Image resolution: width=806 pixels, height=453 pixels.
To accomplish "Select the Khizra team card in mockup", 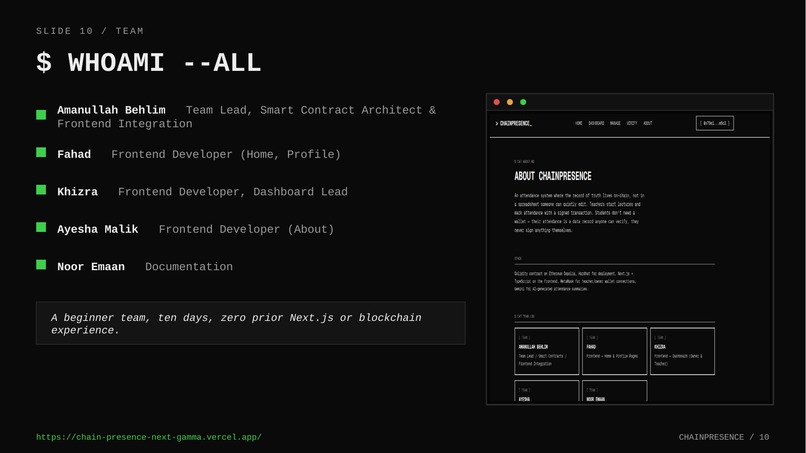I will coord(682,351).
